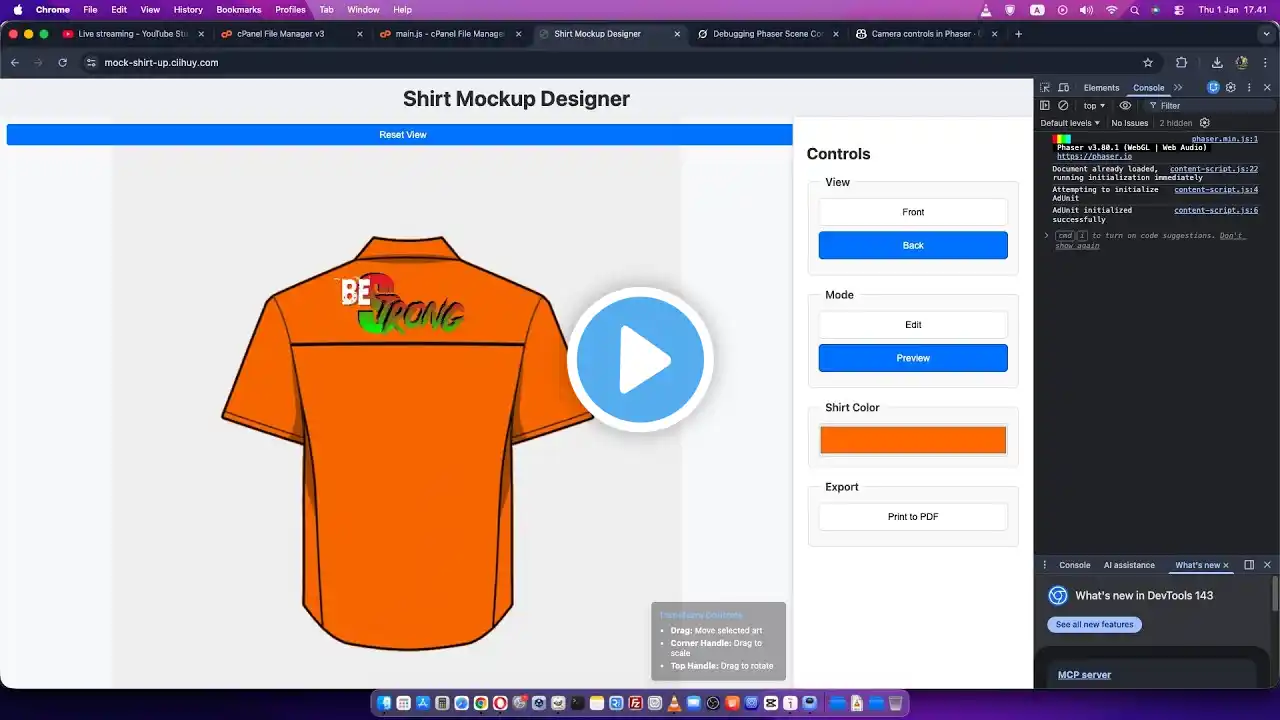This screenshot has width=1280, height=720.
Task: Bookmark this page with the star icon
Action: pos(1148,62)
